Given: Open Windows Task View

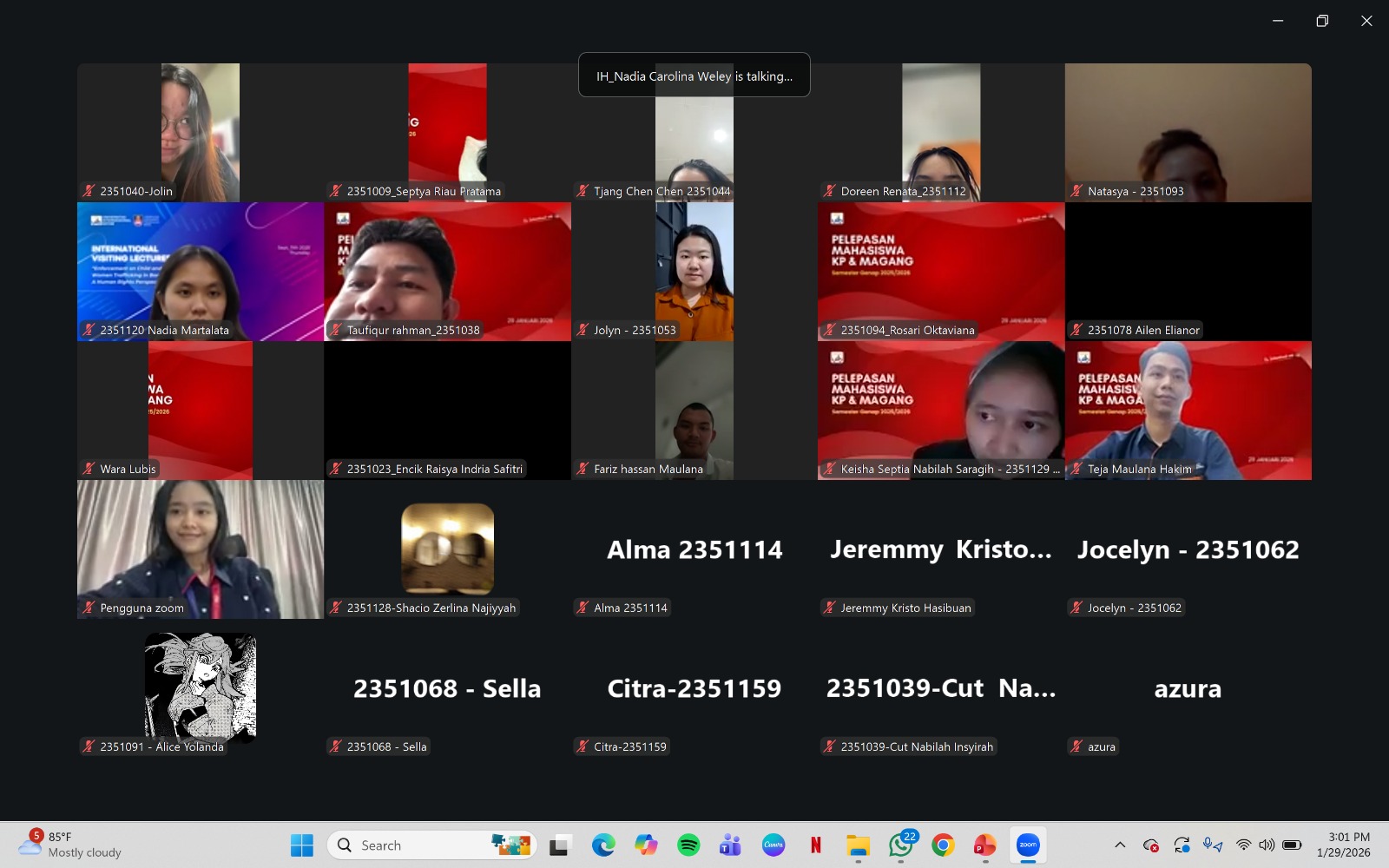Looking at the screenshot, I should 560,845.
